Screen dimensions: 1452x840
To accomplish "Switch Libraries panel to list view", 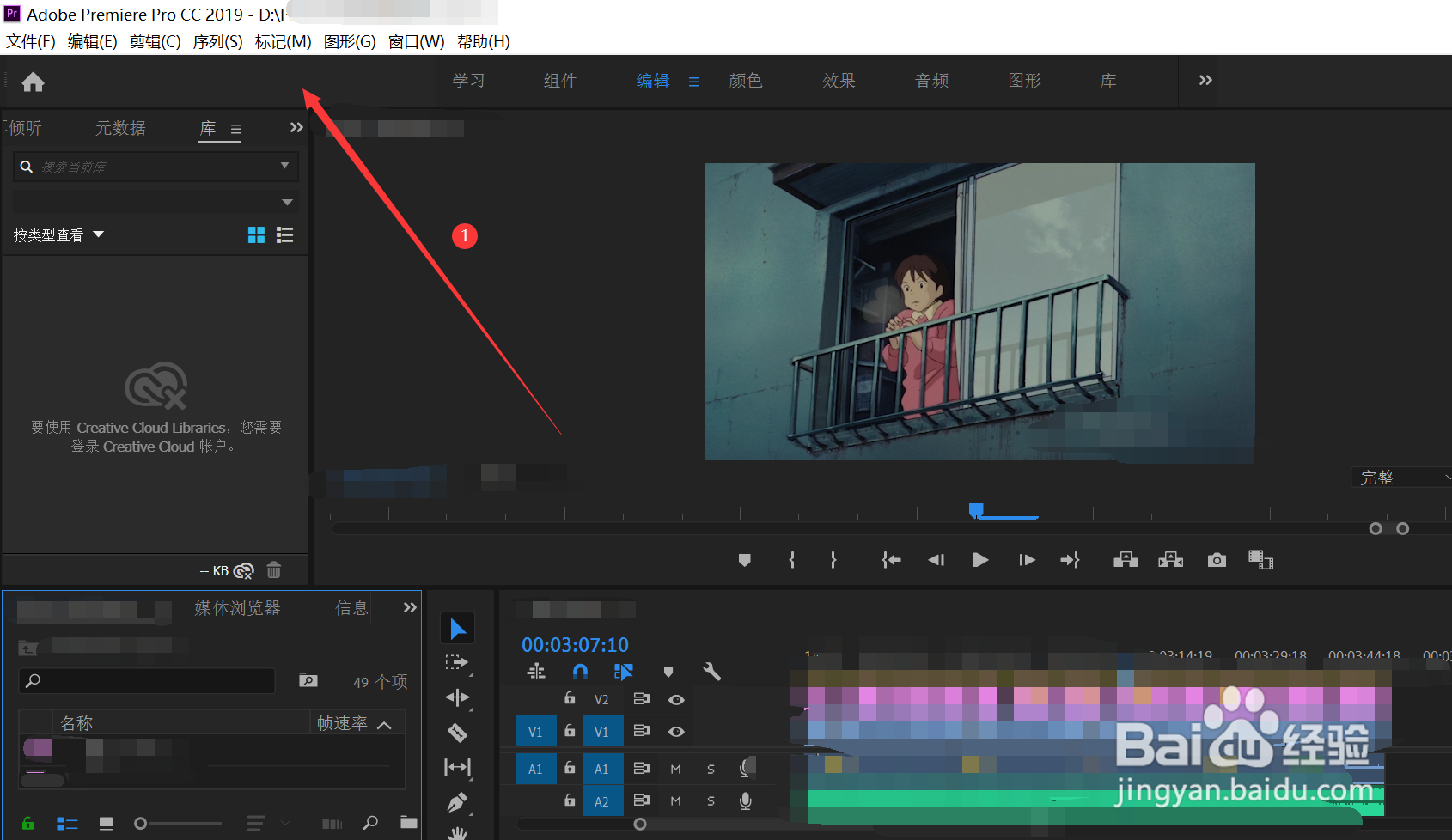I will coord(285,234).
